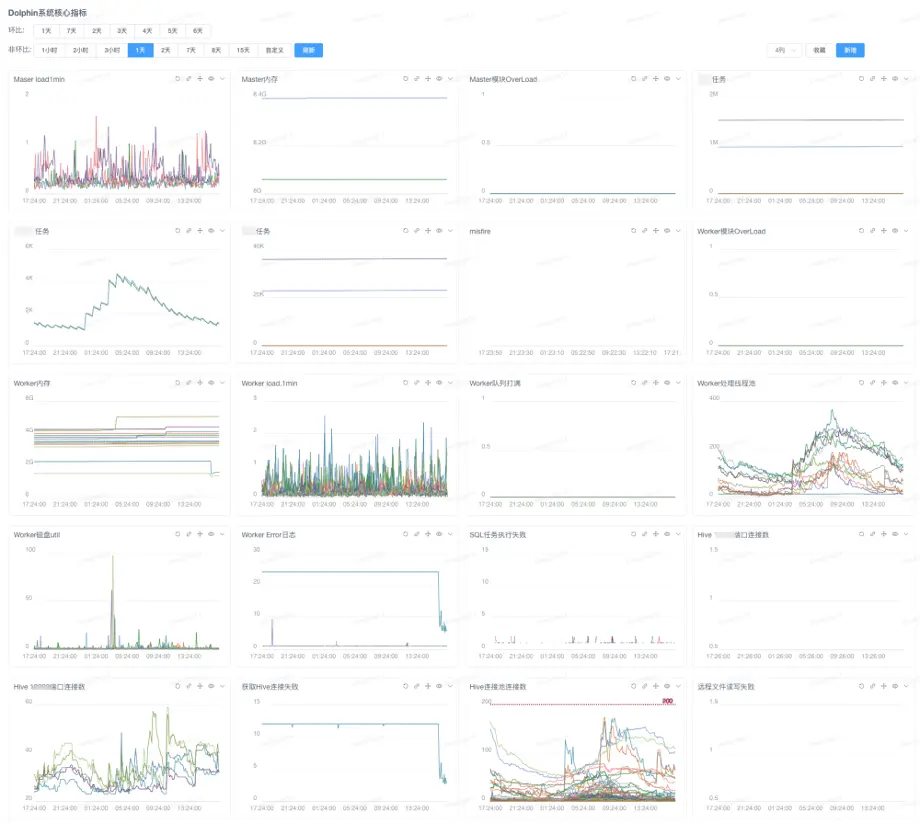Click move icon on Master模块OverLoad panel
This screenshot has width=920, height=824.
point(655,79)
